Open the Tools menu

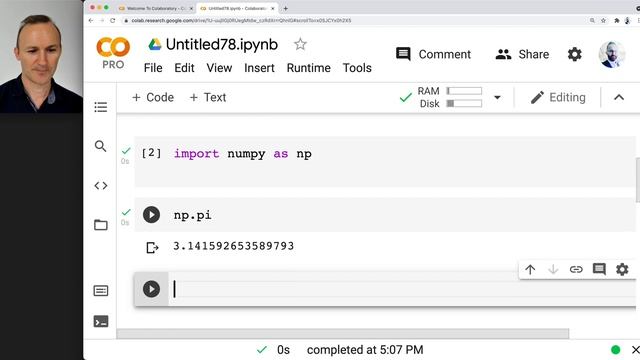point(357,68)
